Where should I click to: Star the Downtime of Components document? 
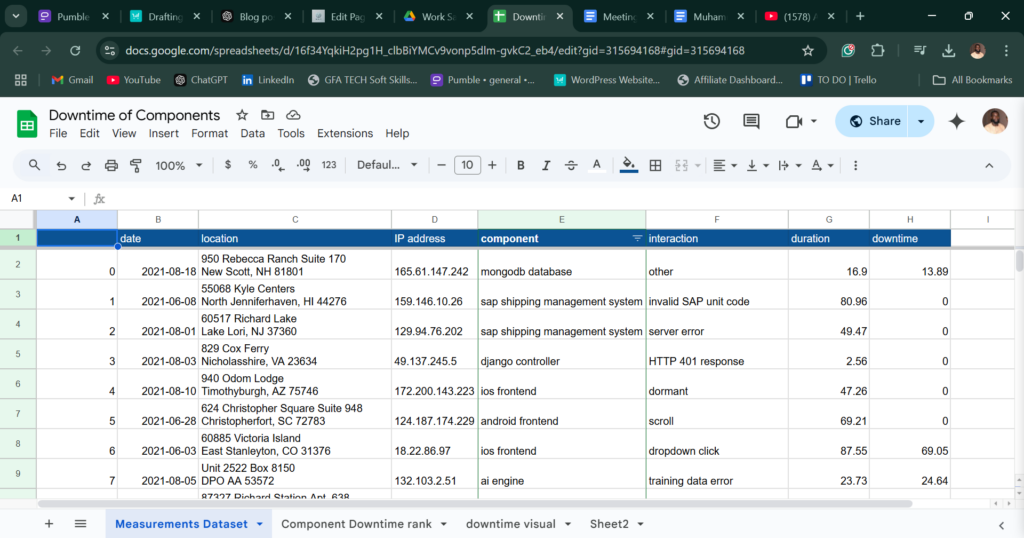point(241,115)
